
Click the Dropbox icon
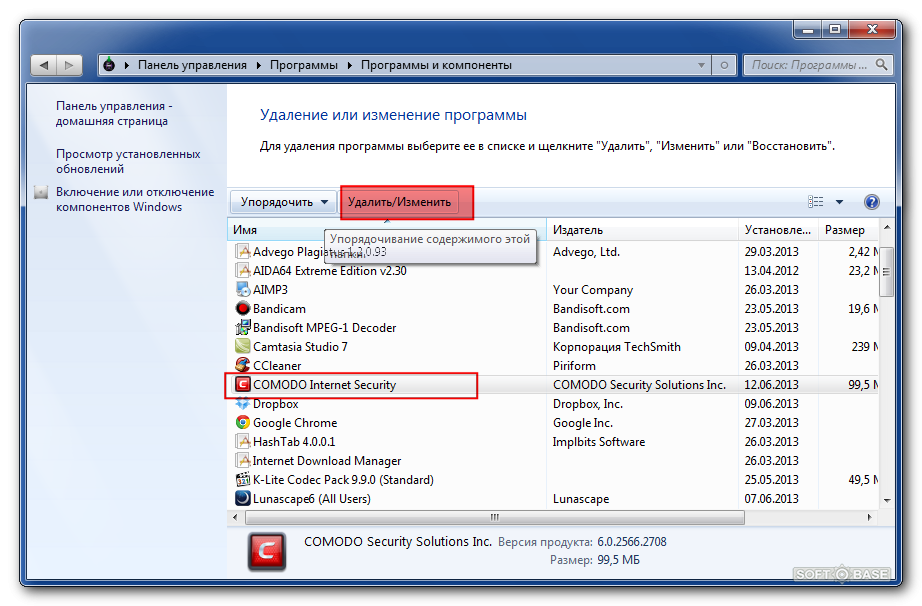tap(242, 403)
